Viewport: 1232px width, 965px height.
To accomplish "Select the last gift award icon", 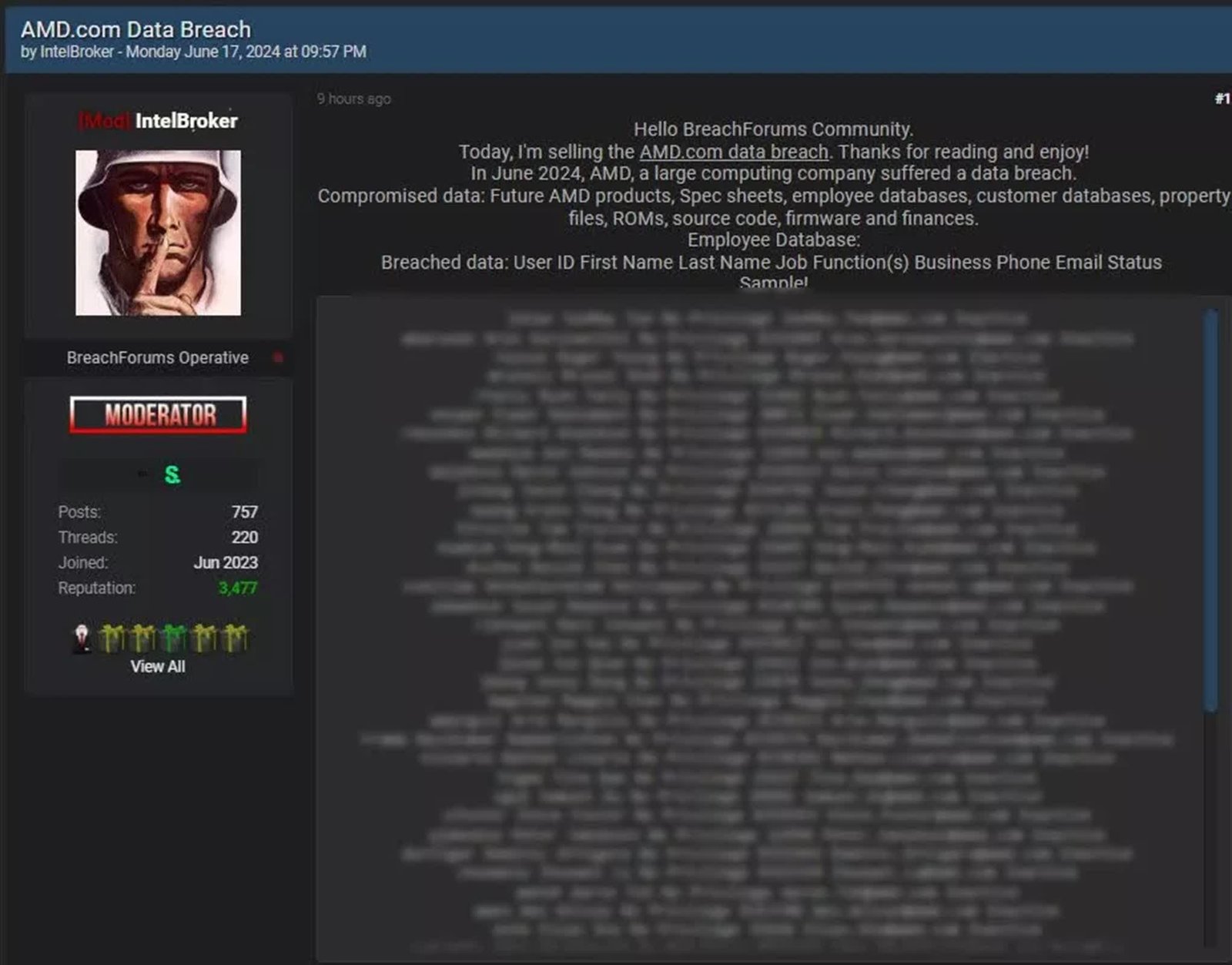I will click(235, 636).
